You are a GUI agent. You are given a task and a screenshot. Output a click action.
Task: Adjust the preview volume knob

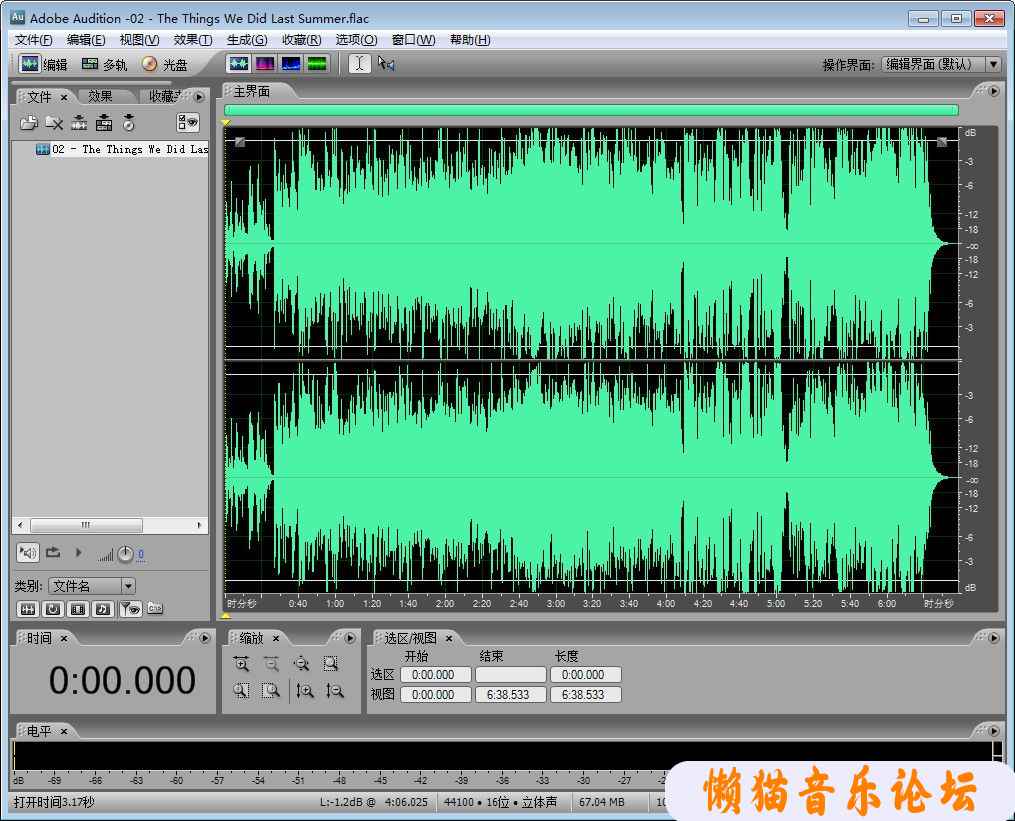[126, 554]
